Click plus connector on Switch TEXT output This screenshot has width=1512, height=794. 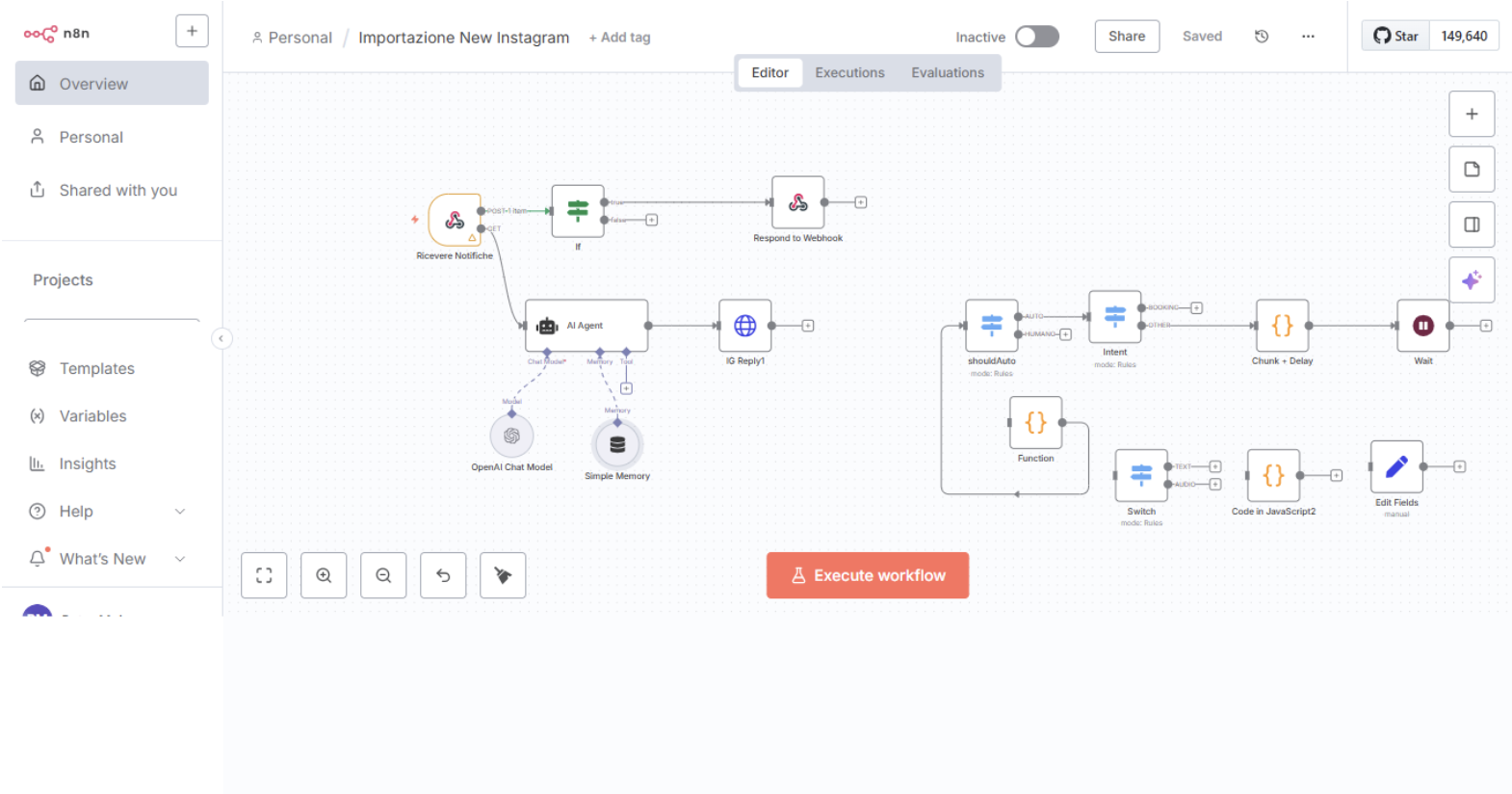pos(1215,466)
